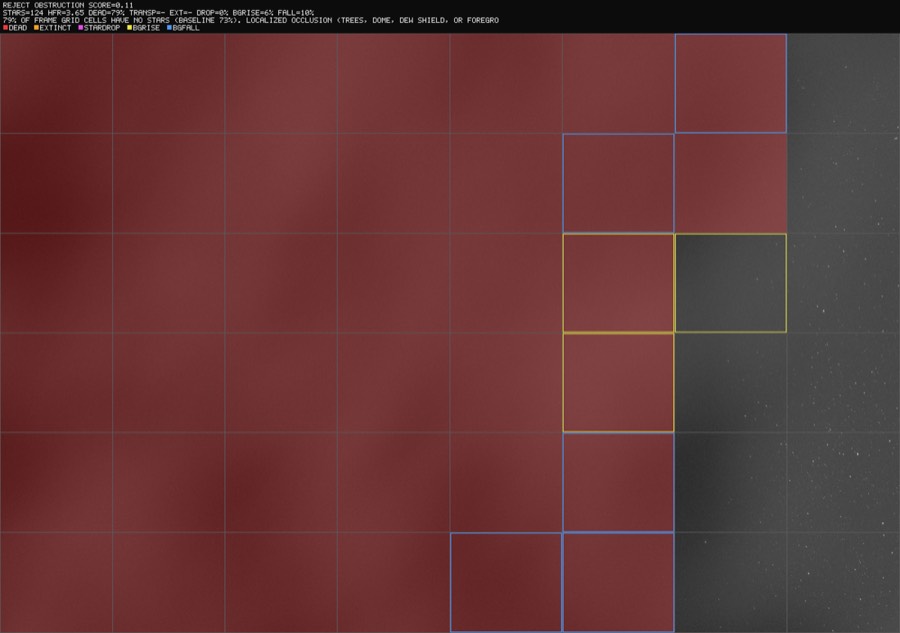900x633 pixels.
Task: Select the unshaded gray cell outlined in yellow
Action: [x=731, y=283]
